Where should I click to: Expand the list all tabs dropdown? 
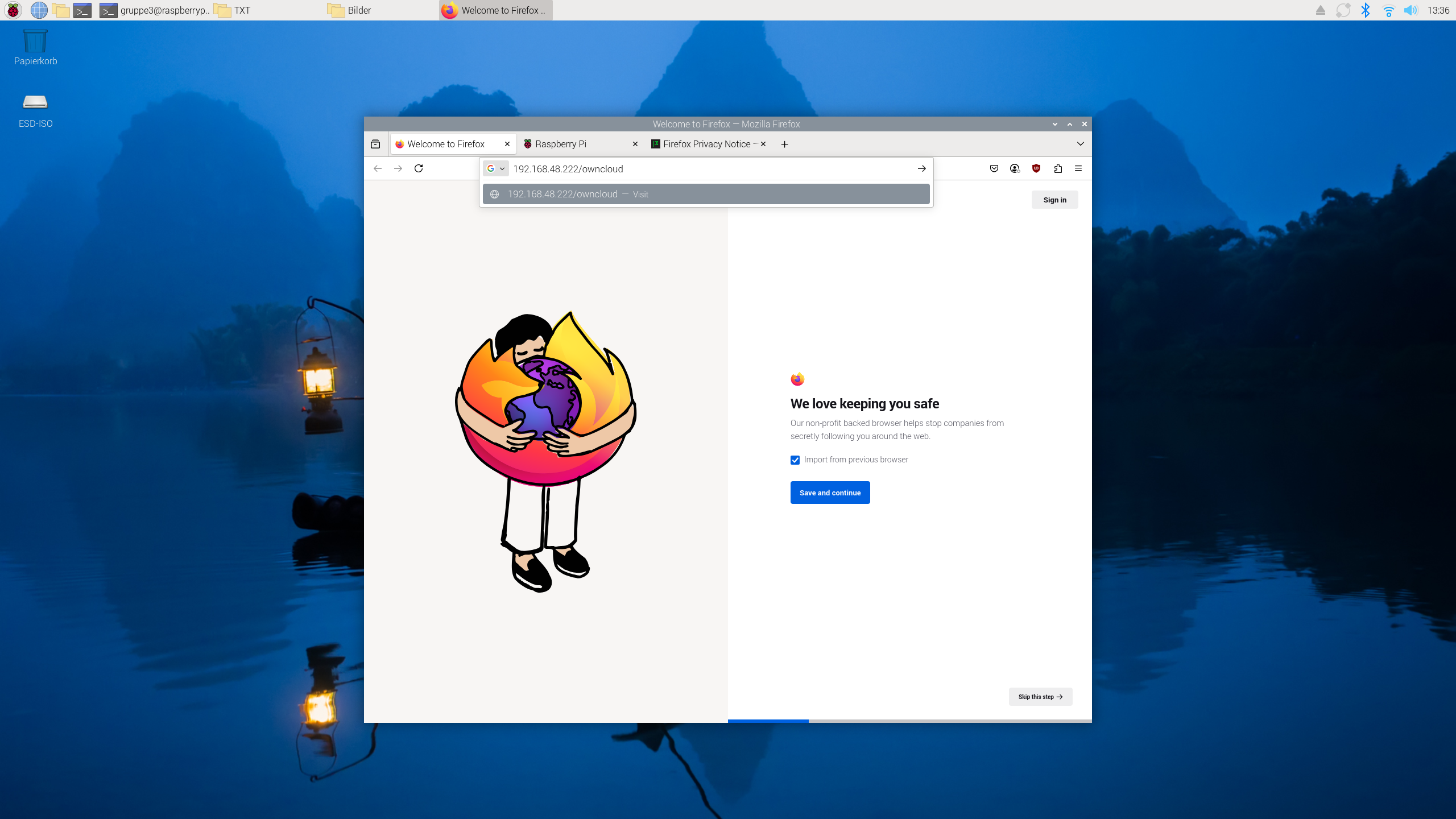click(1080, 144)
